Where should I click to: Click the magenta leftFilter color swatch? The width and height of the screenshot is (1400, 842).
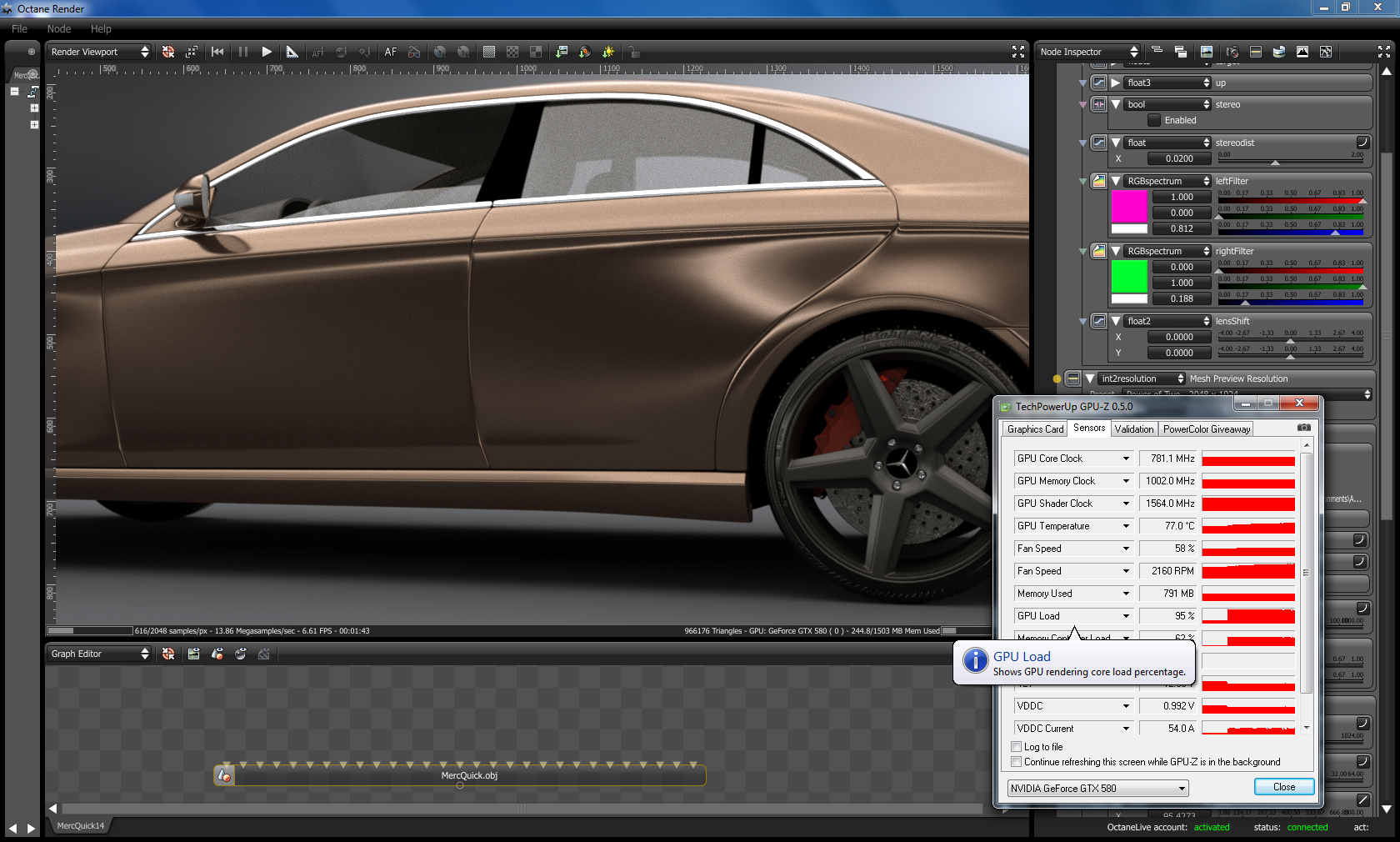(1129, 206)
